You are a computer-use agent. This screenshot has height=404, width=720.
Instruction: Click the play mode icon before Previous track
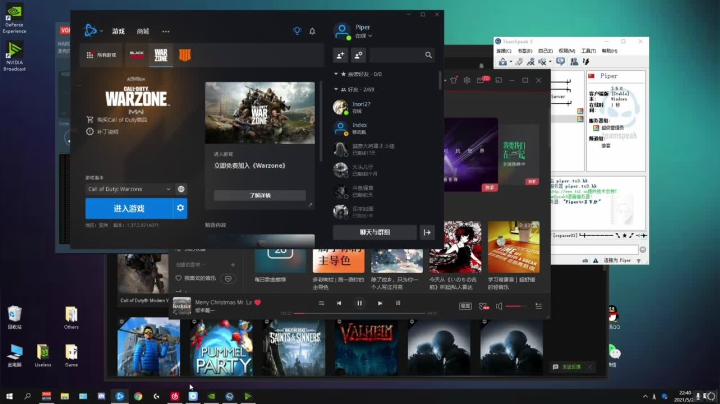point(321,303)
